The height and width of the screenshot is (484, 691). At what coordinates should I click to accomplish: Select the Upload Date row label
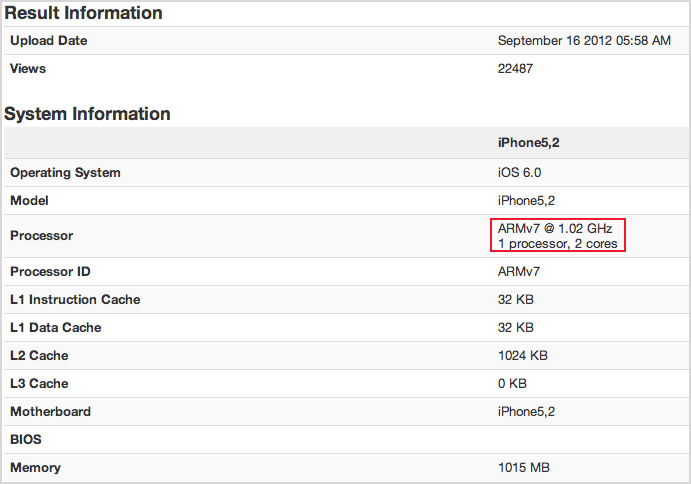pos(49,41)
